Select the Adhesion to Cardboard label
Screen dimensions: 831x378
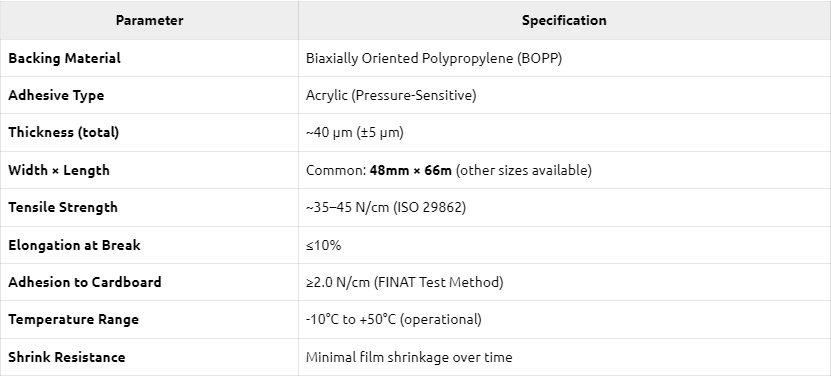tap(85, 282)
